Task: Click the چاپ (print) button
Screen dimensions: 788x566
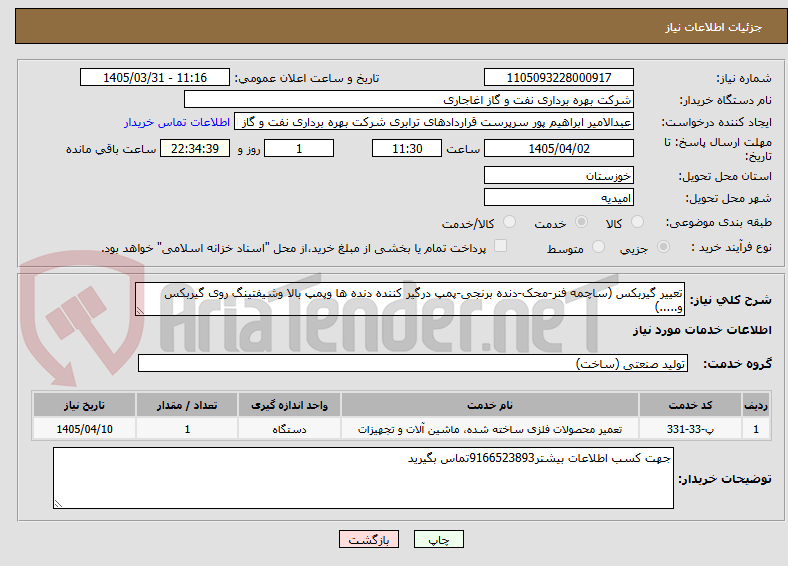Action: [438, 539]
